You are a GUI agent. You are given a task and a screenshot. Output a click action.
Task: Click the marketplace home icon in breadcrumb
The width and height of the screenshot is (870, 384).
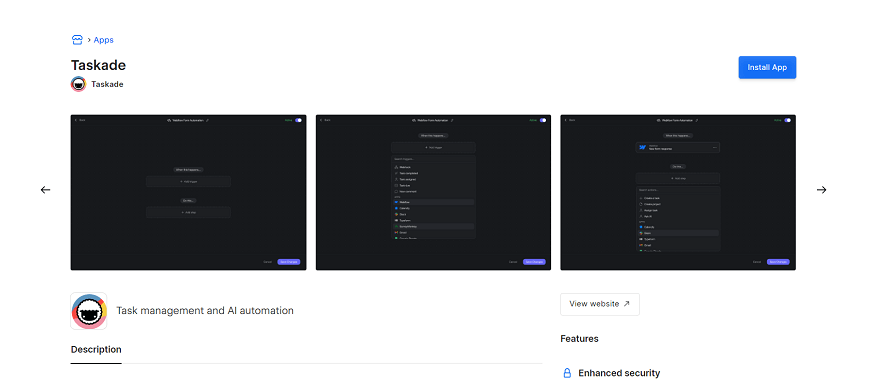(x=77, y=40)
